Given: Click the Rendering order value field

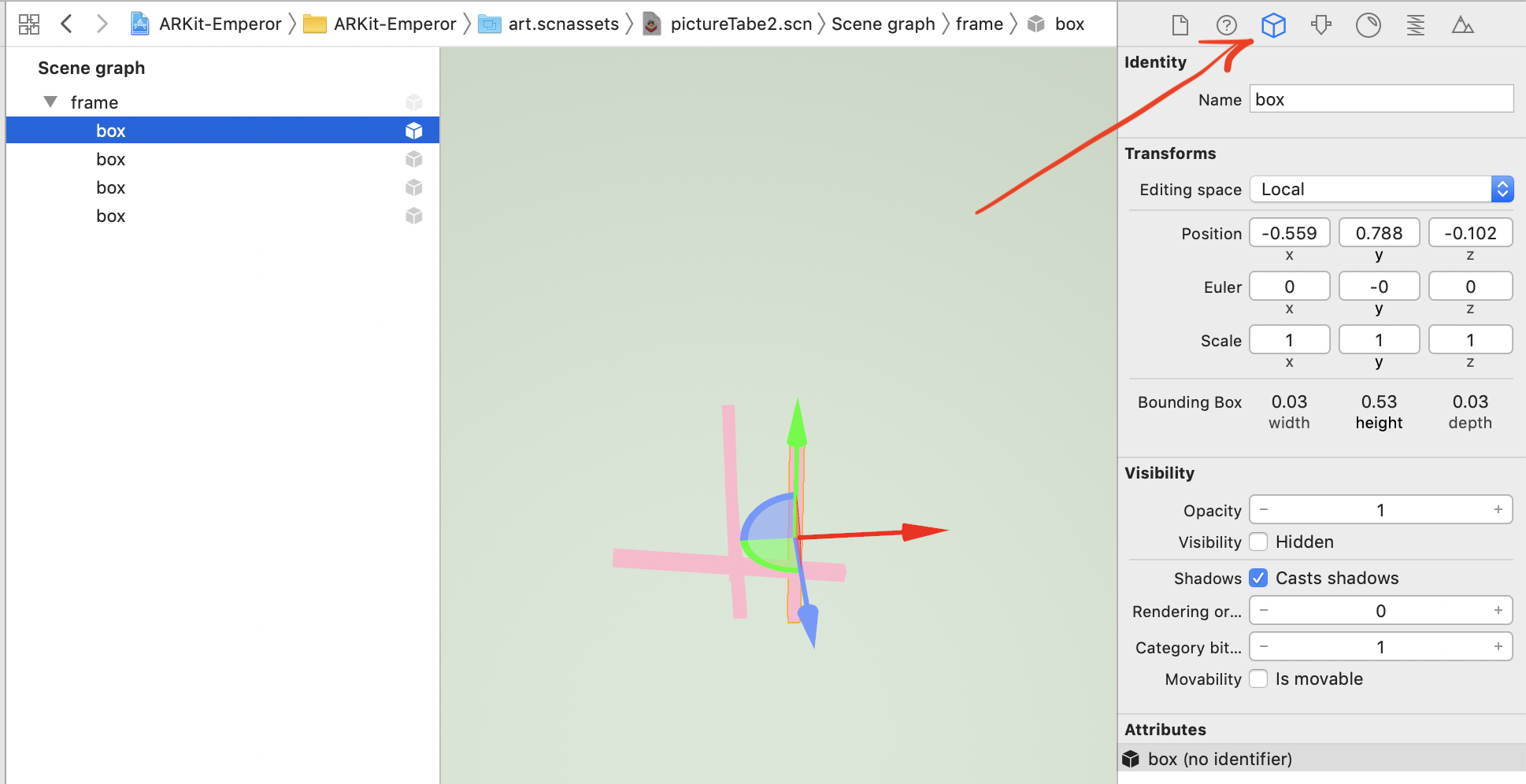Looking at the screenshot, I should (x=1380, y=611).
